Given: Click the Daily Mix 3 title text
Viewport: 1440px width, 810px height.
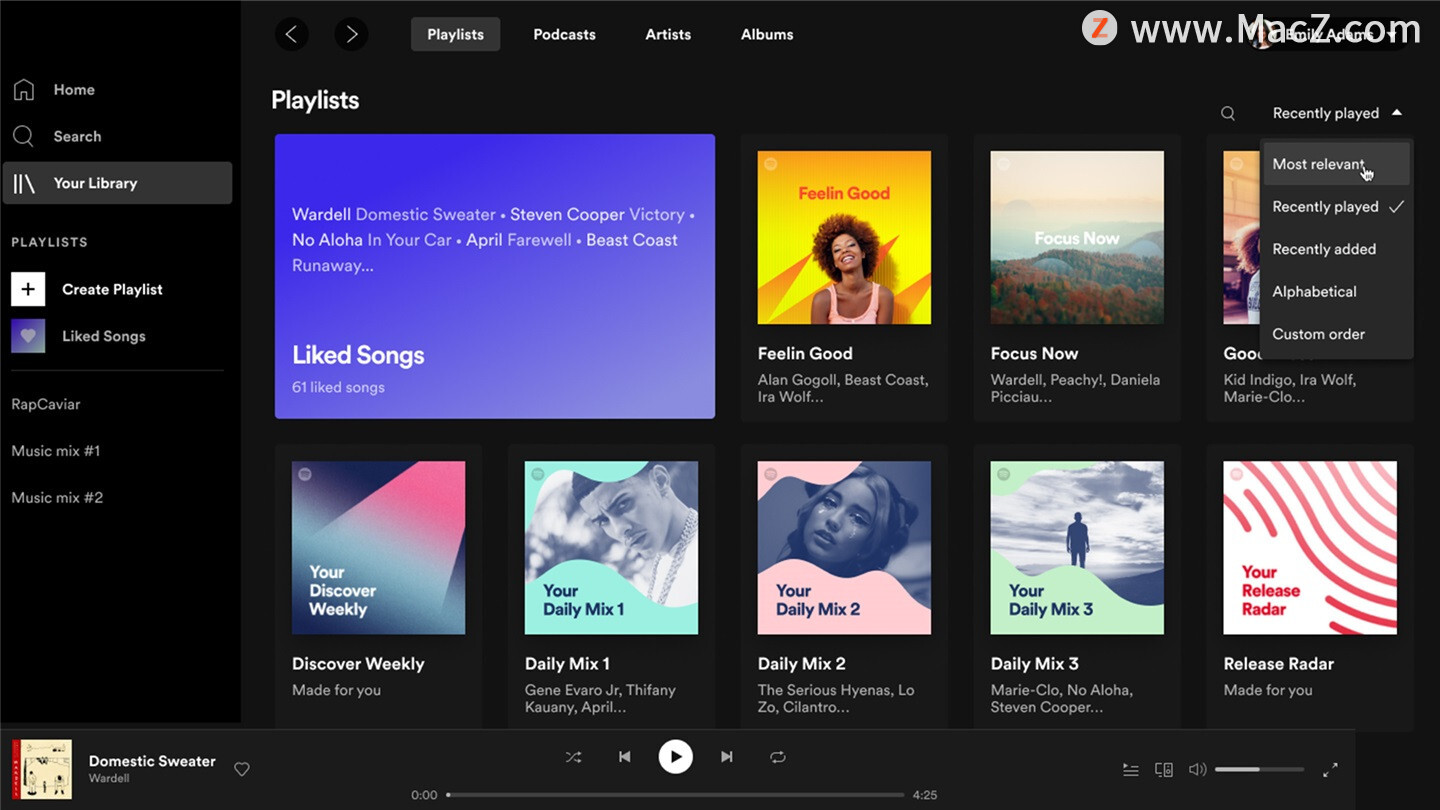Looking at the screenshot, I should pos(1035,664).
